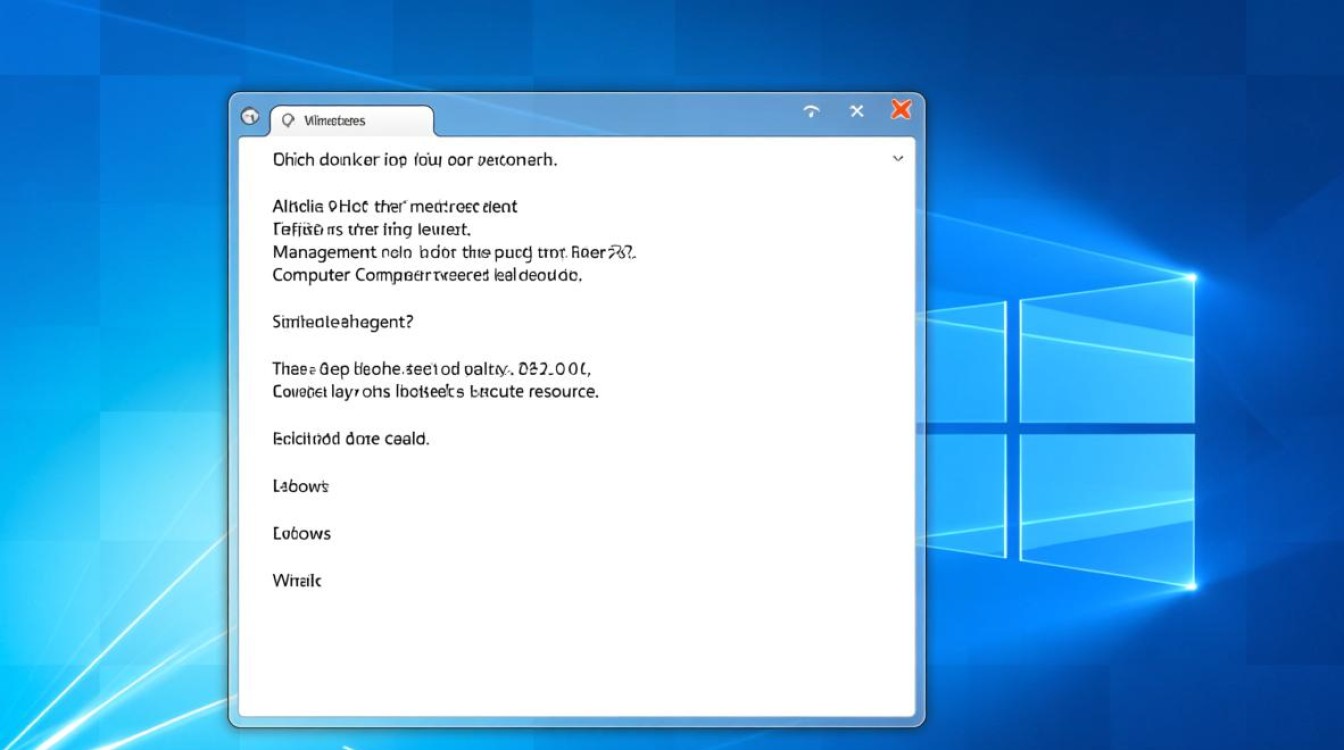Expand the chevron at the window's top right
1344x750 pixels.
pyautogui.click(x=897, y=159)
